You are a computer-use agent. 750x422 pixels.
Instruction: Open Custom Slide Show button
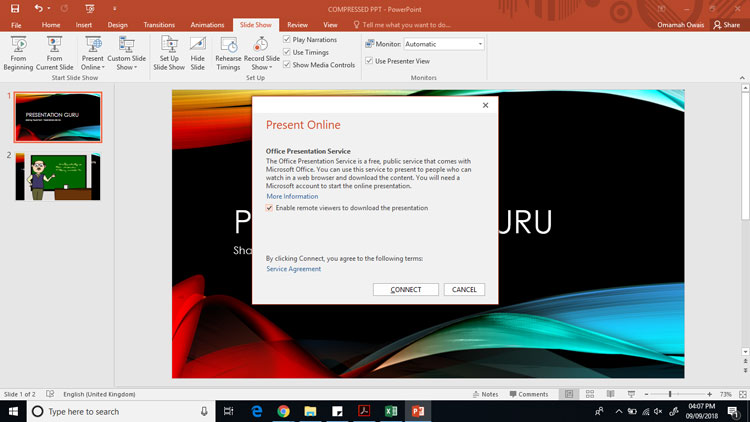coord(126,53)
